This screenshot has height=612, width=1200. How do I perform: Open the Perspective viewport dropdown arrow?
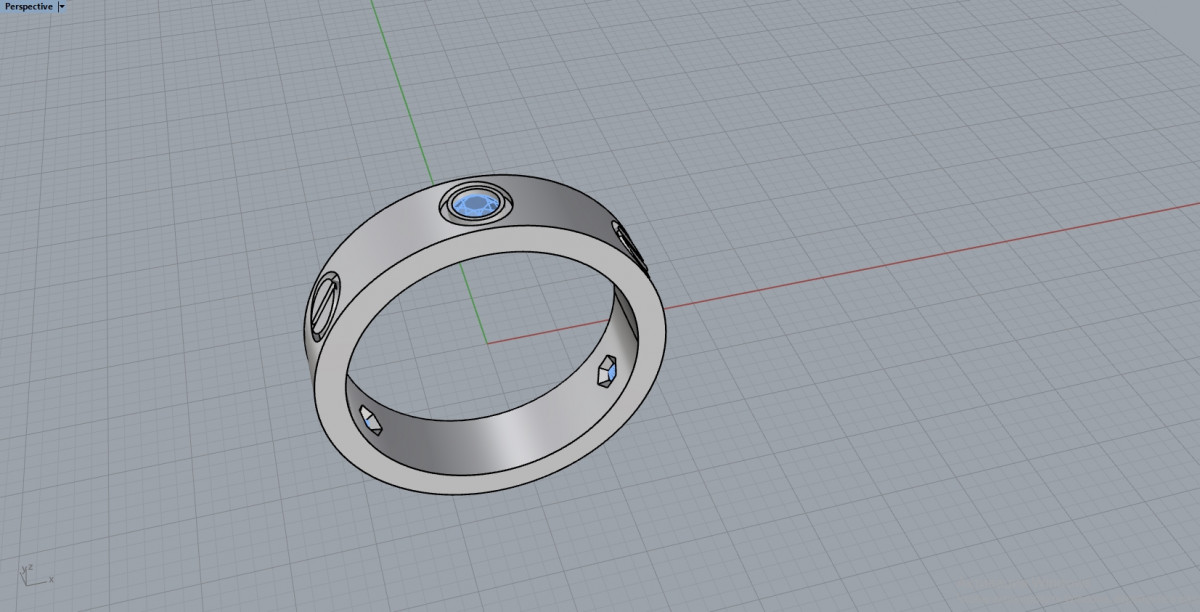[62, 6]
